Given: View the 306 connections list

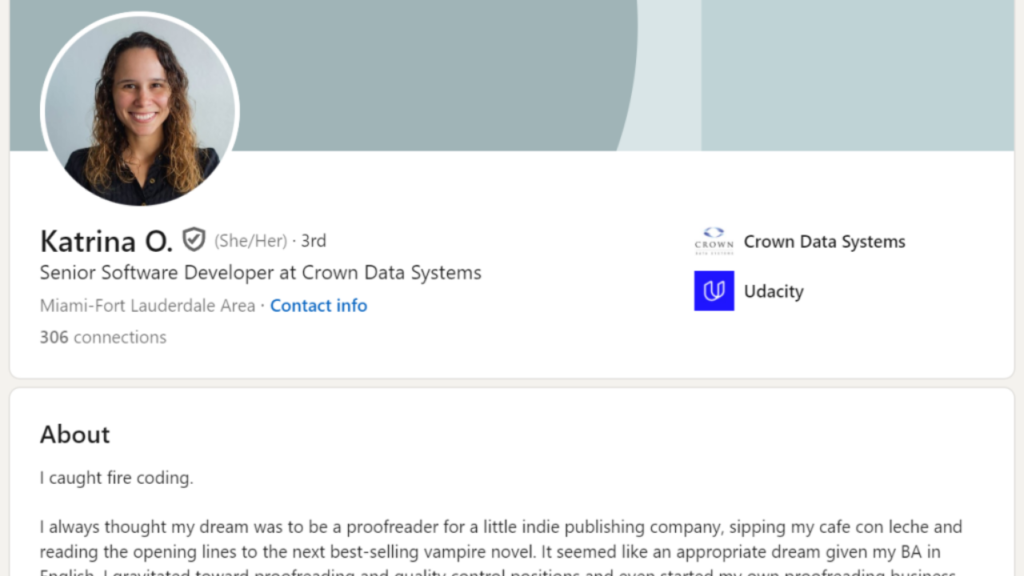Looking at the screenshot, I should coord(103,338).
